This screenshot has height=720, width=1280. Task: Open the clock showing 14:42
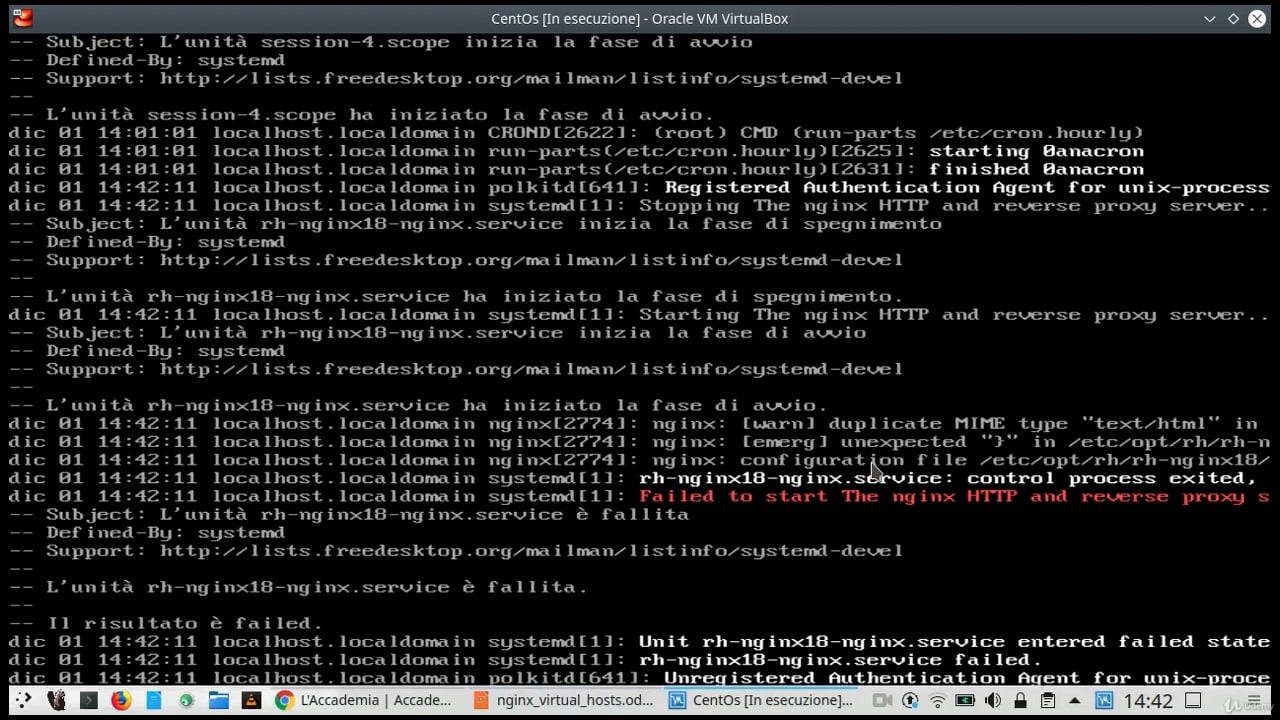[1148, 701]
